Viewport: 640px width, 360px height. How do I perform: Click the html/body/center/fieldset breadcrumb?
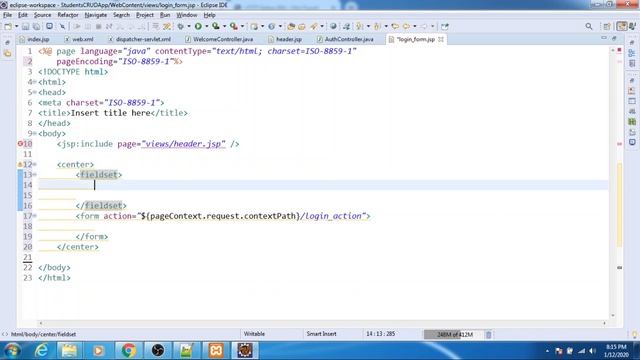click(x=43, y=334)
